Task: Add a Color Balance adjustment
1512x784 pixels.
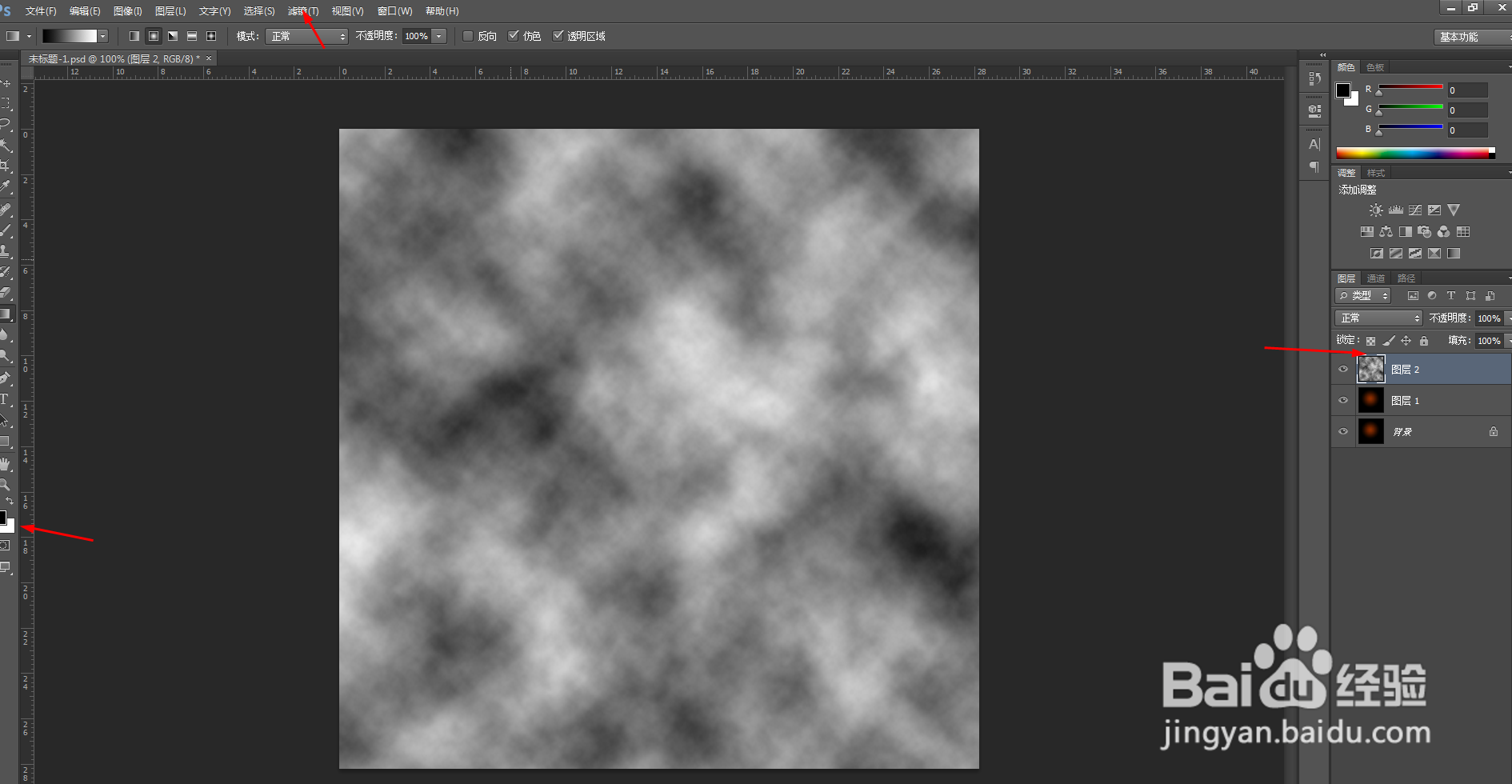Action: click(x=1386, y=232)
